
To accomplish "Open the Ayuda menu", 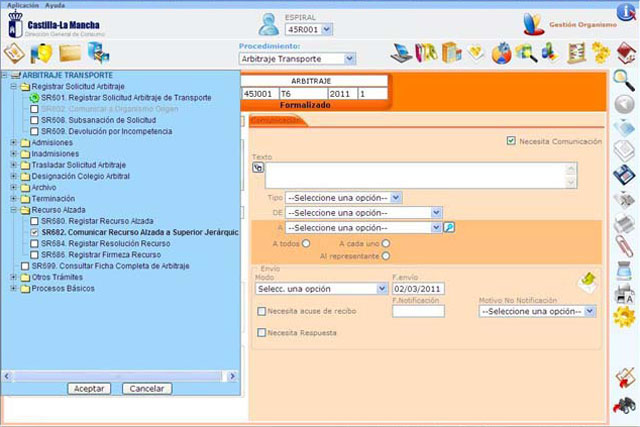I will (x=55, y=5).
